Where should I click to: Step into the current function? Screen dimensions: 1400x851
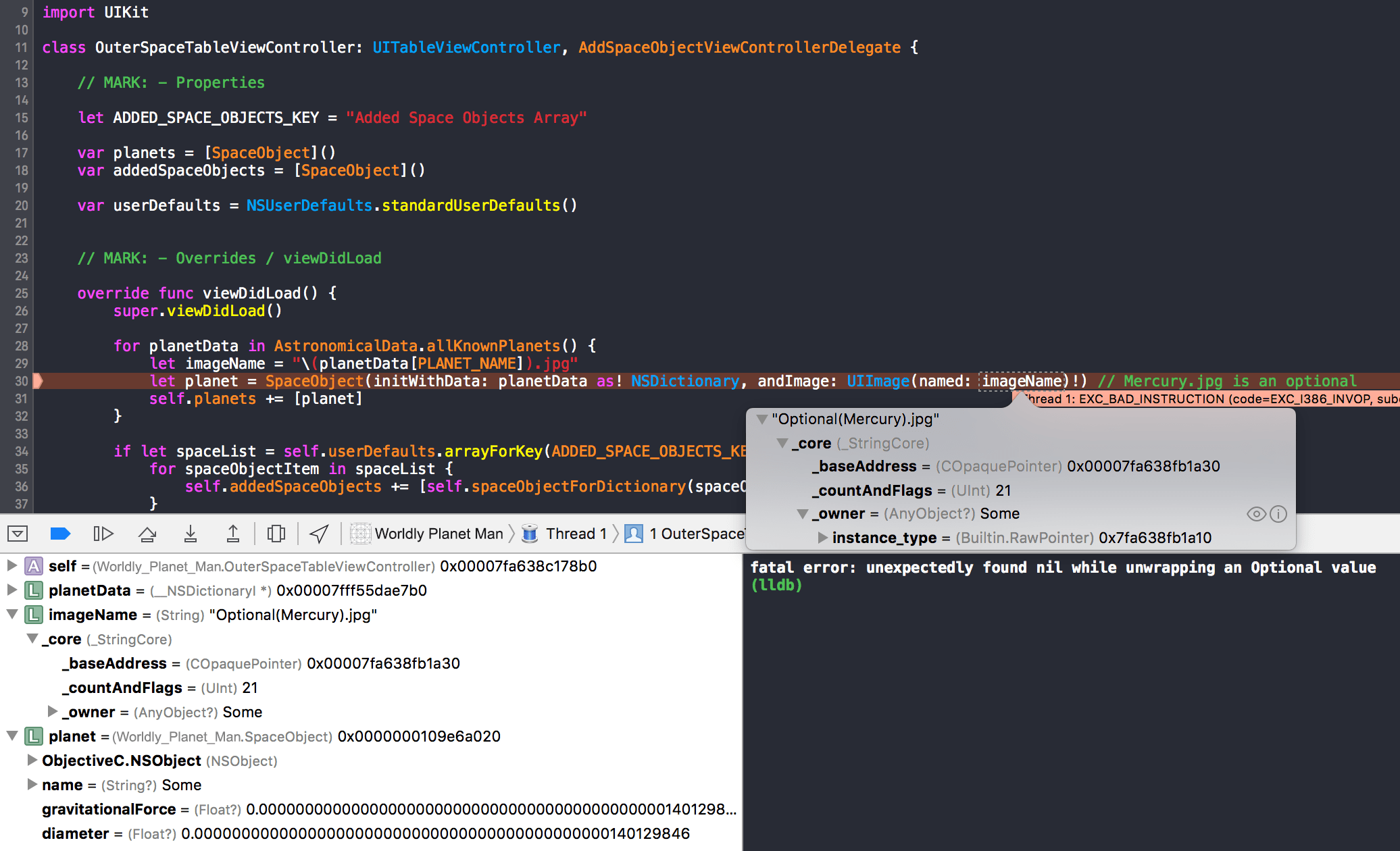(191, 534)
